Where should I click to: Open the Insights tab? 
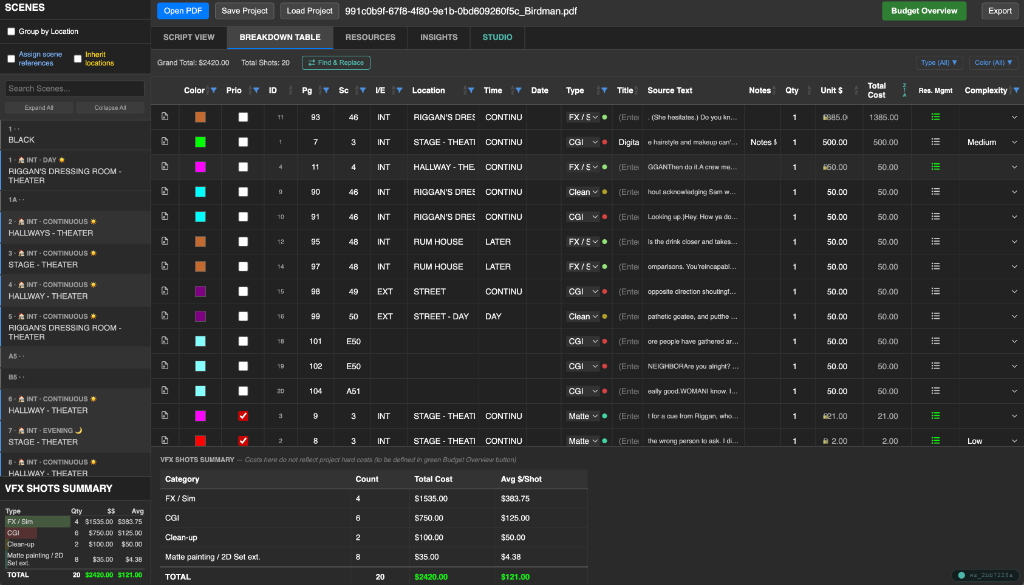pyautogui.click(x=438, y=37)
